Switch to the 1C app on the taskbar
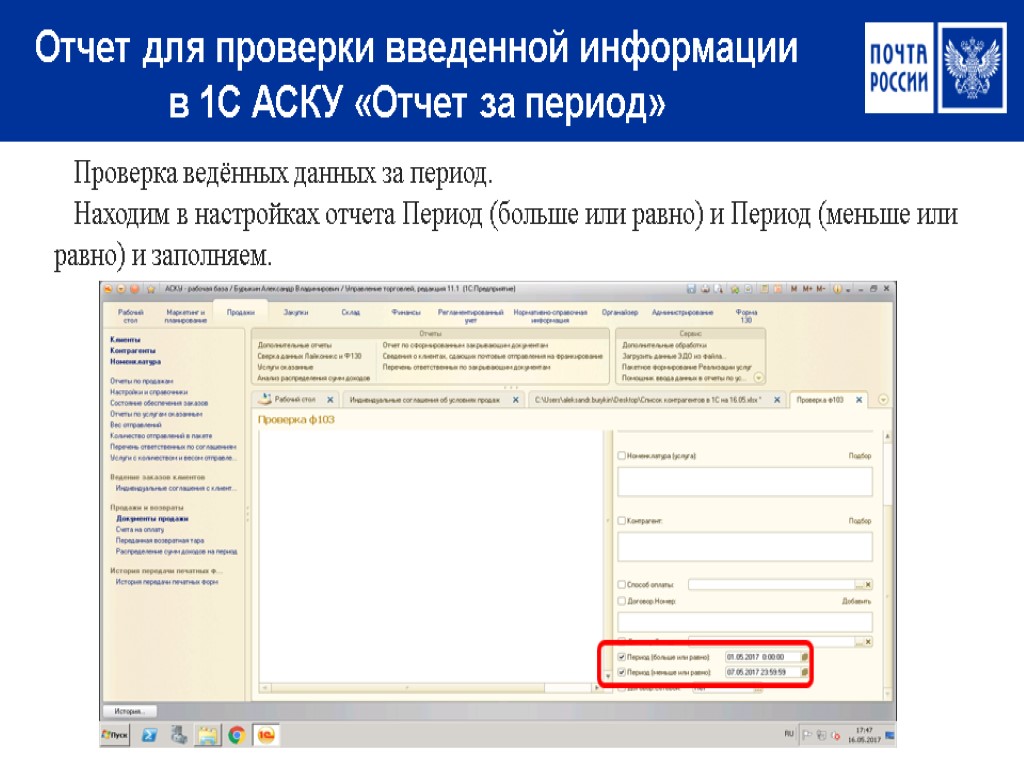1024x768 pixels. 266,735
